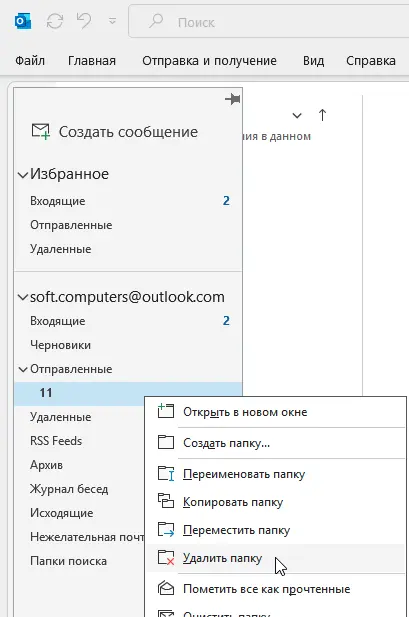Click Создать сообщение button

[x=115, y=132]
